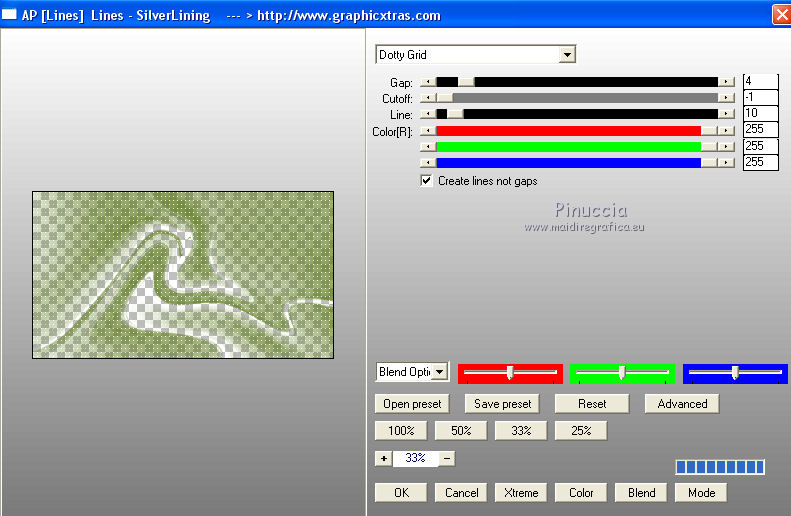Click the Mode button
Image resolution: width=791 pixels, height=516 pixels.
pyautogui.click(x=701, y=493)
